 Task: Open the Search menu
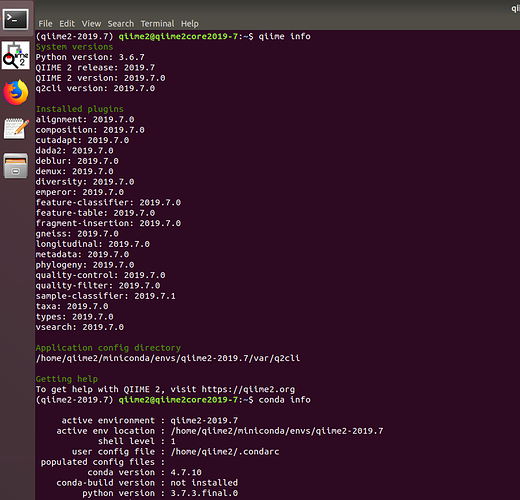[121, 24]
